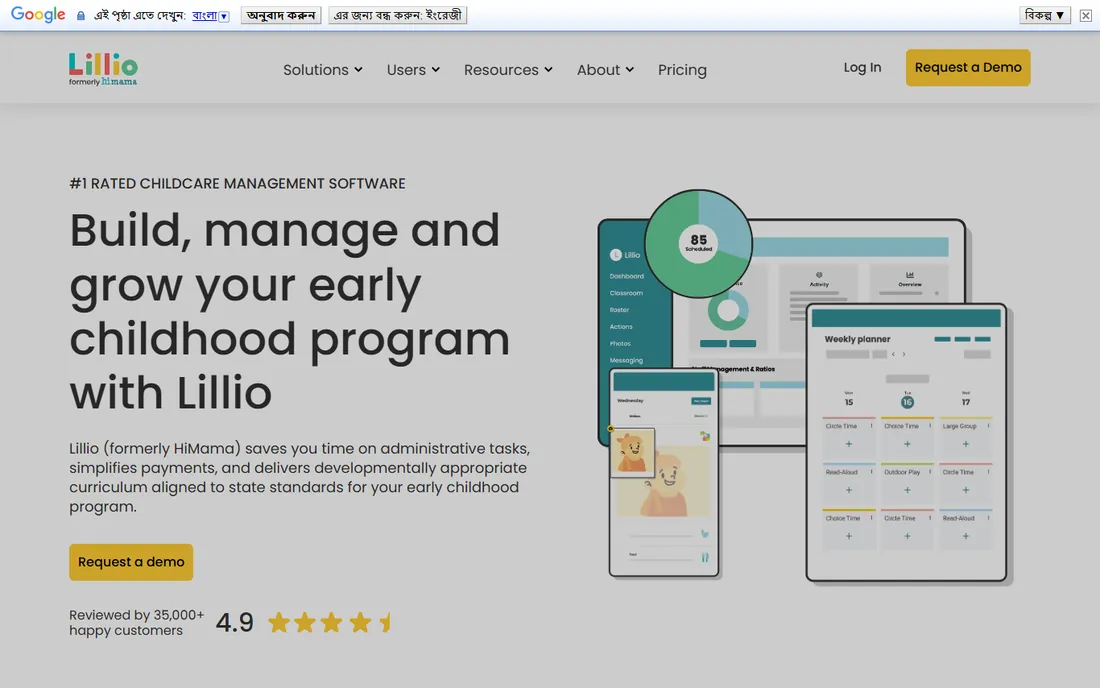The image size is (1100, 688).
Task: Click Request a Demo in header
Action: point(968,67)
